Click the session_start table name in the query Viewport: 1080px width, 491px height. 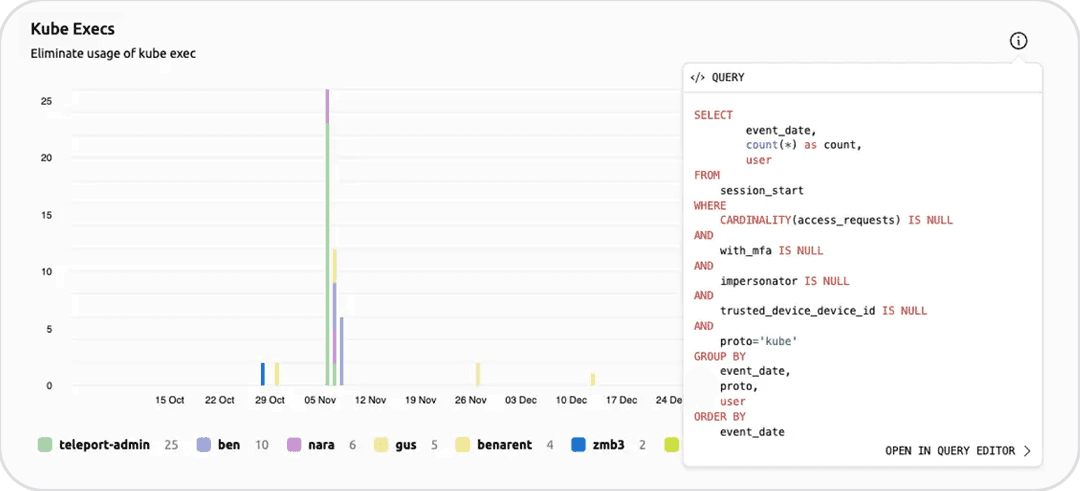coord(761,190)
